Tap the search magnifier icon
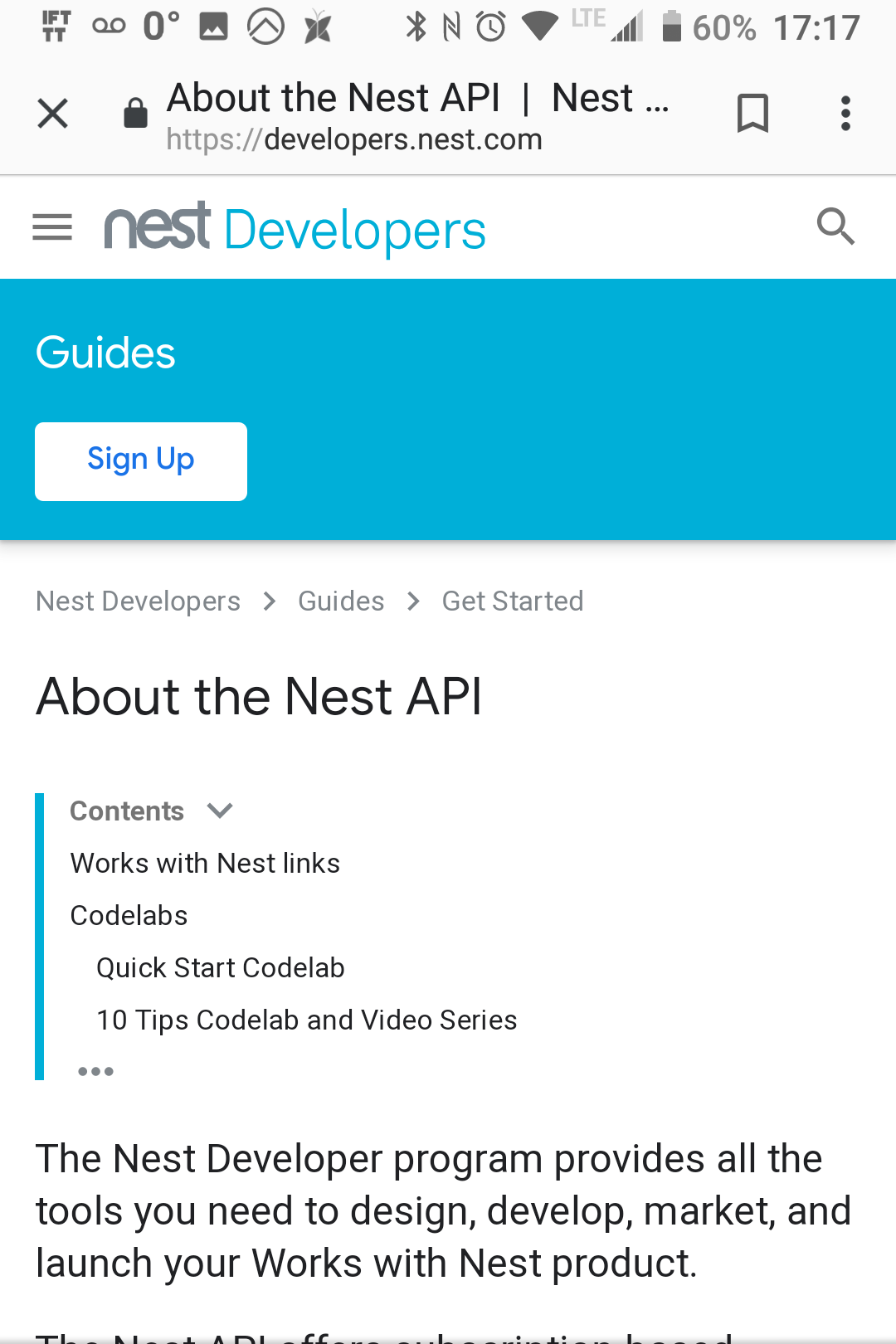The height and width of the screenshot is (1344, 896). click(835, 226)
